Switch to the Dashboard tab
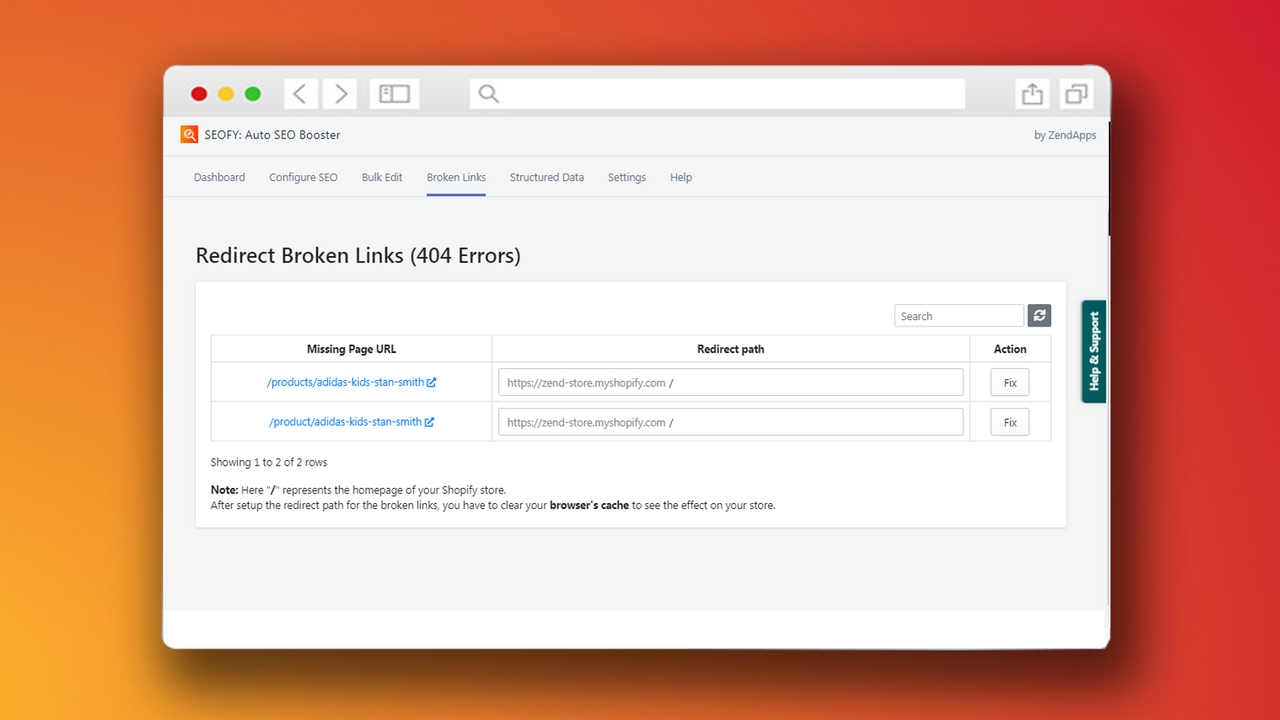 click(219, 177)
